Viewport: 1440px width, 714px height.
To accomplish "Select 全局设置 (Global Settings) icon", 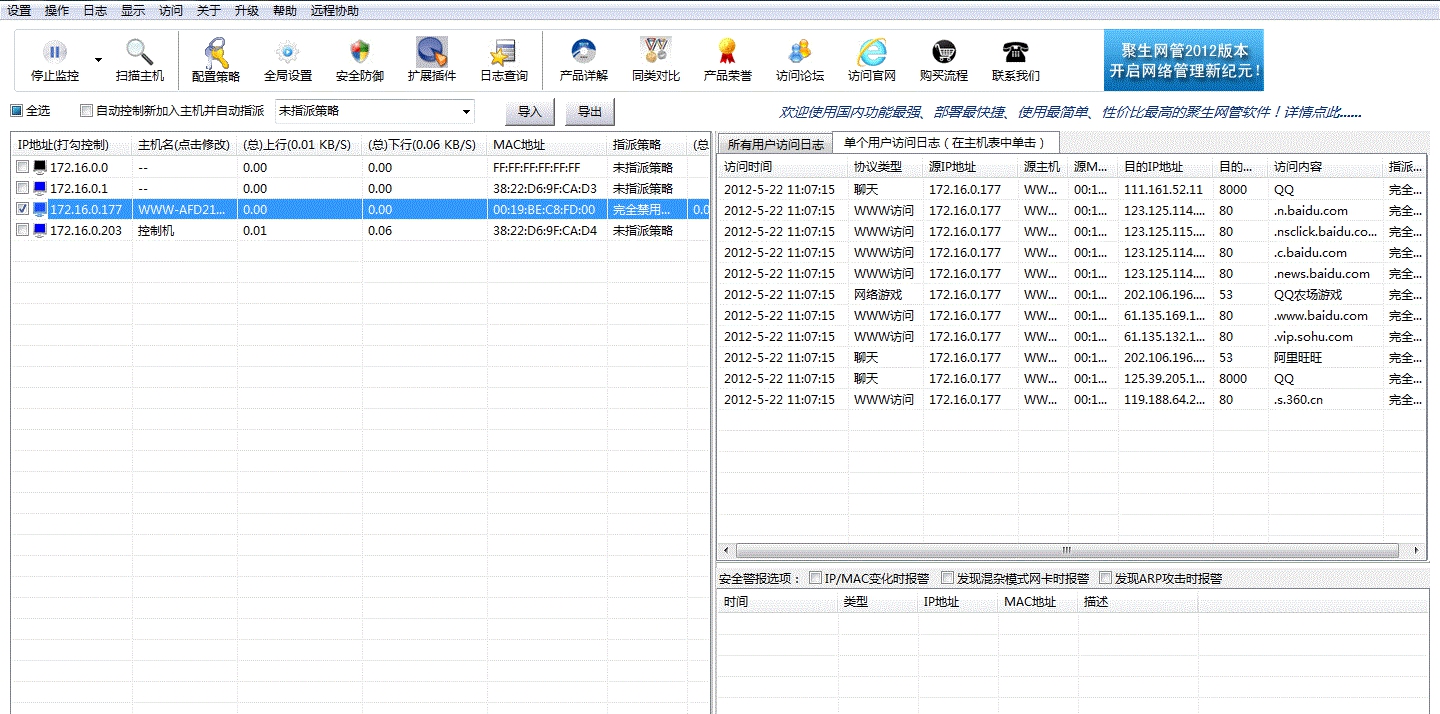I will point(286,59).
